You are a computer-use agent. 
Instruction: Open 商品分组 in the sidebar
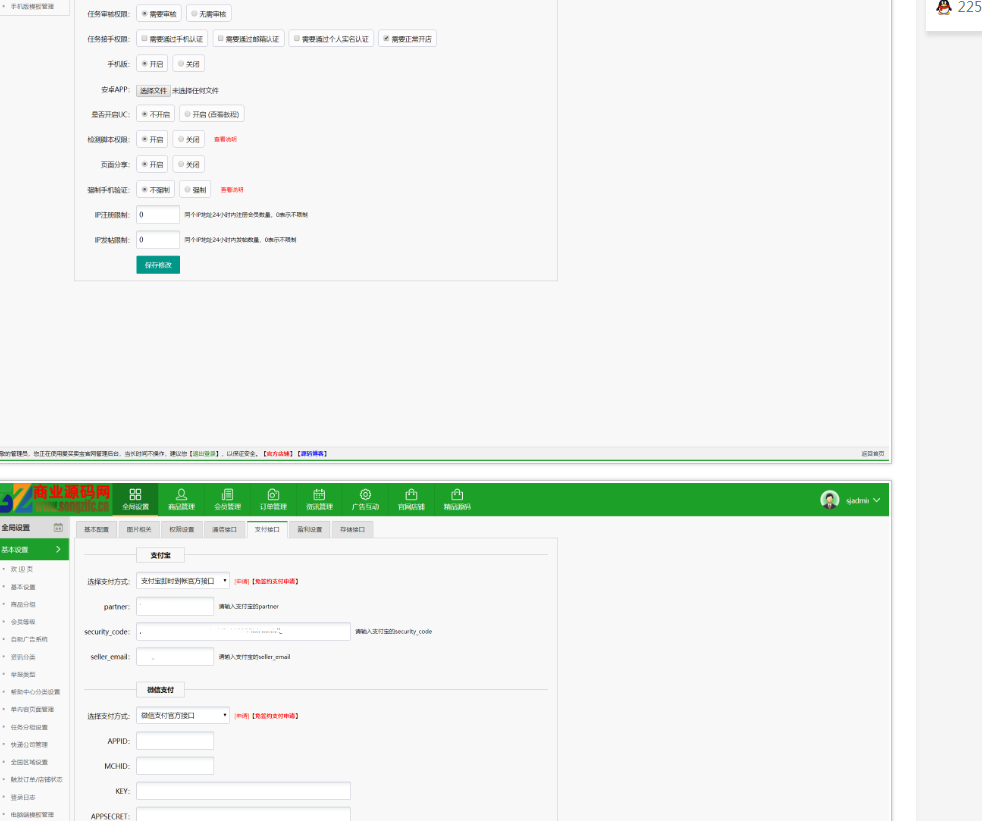[x=23, y=604]
